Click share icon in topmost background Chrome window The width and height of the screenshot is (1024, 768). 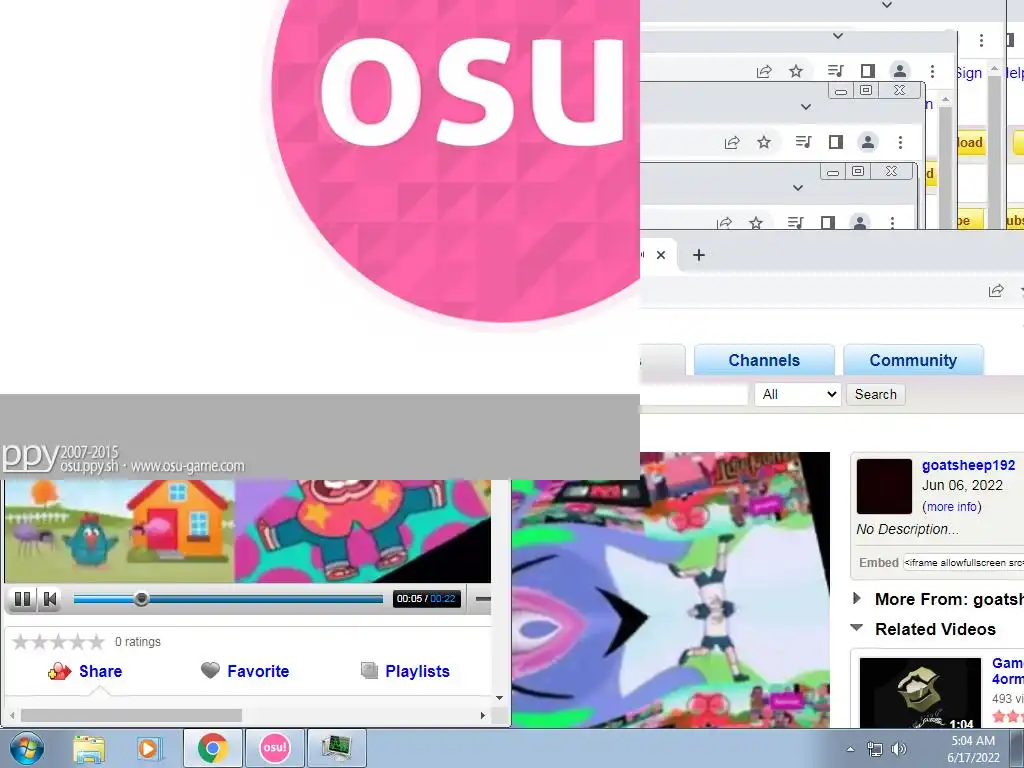(764, 71)
